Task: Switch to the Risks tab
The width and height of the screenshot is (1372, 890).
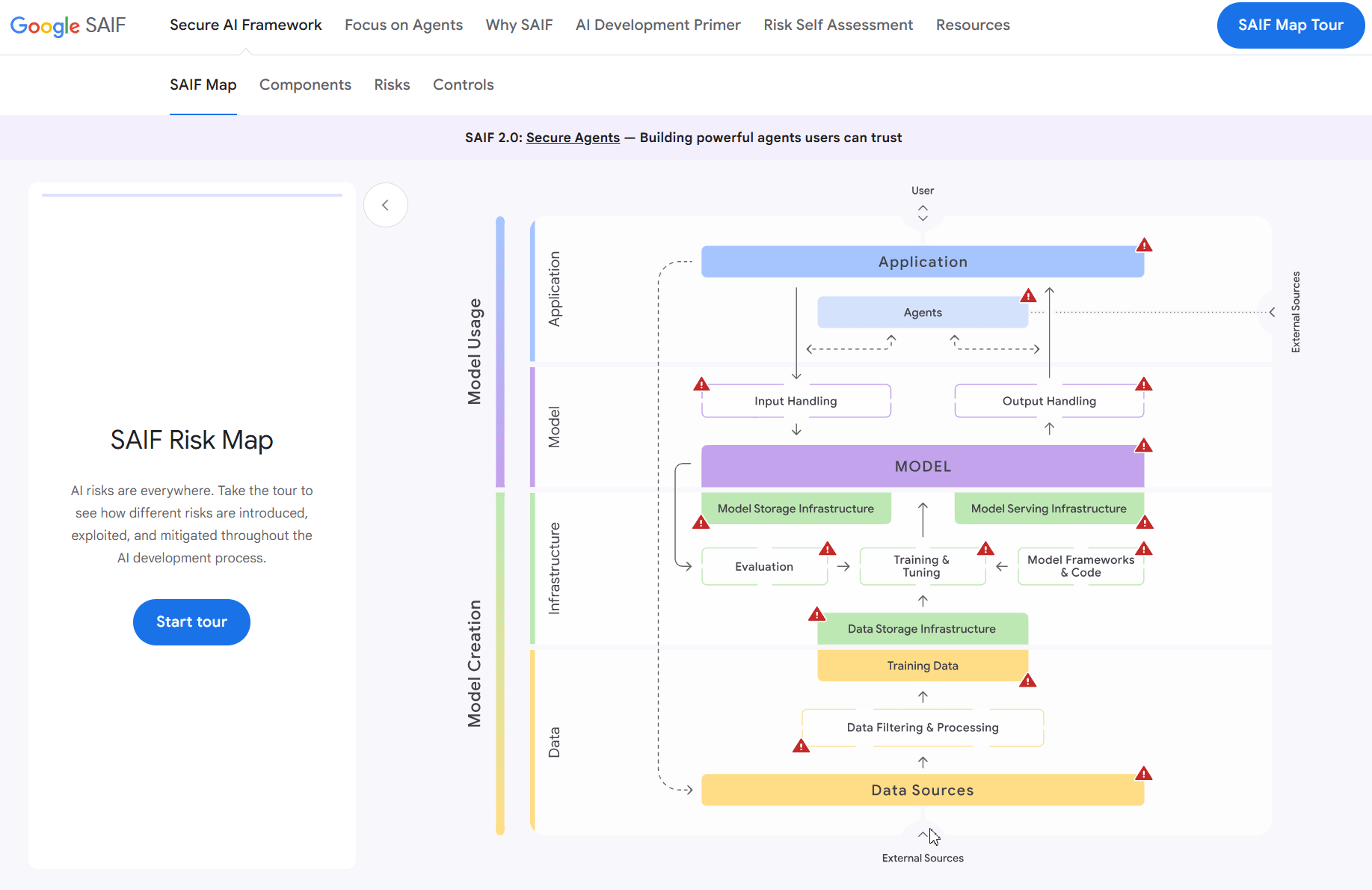Action: [x=393, y=85]
